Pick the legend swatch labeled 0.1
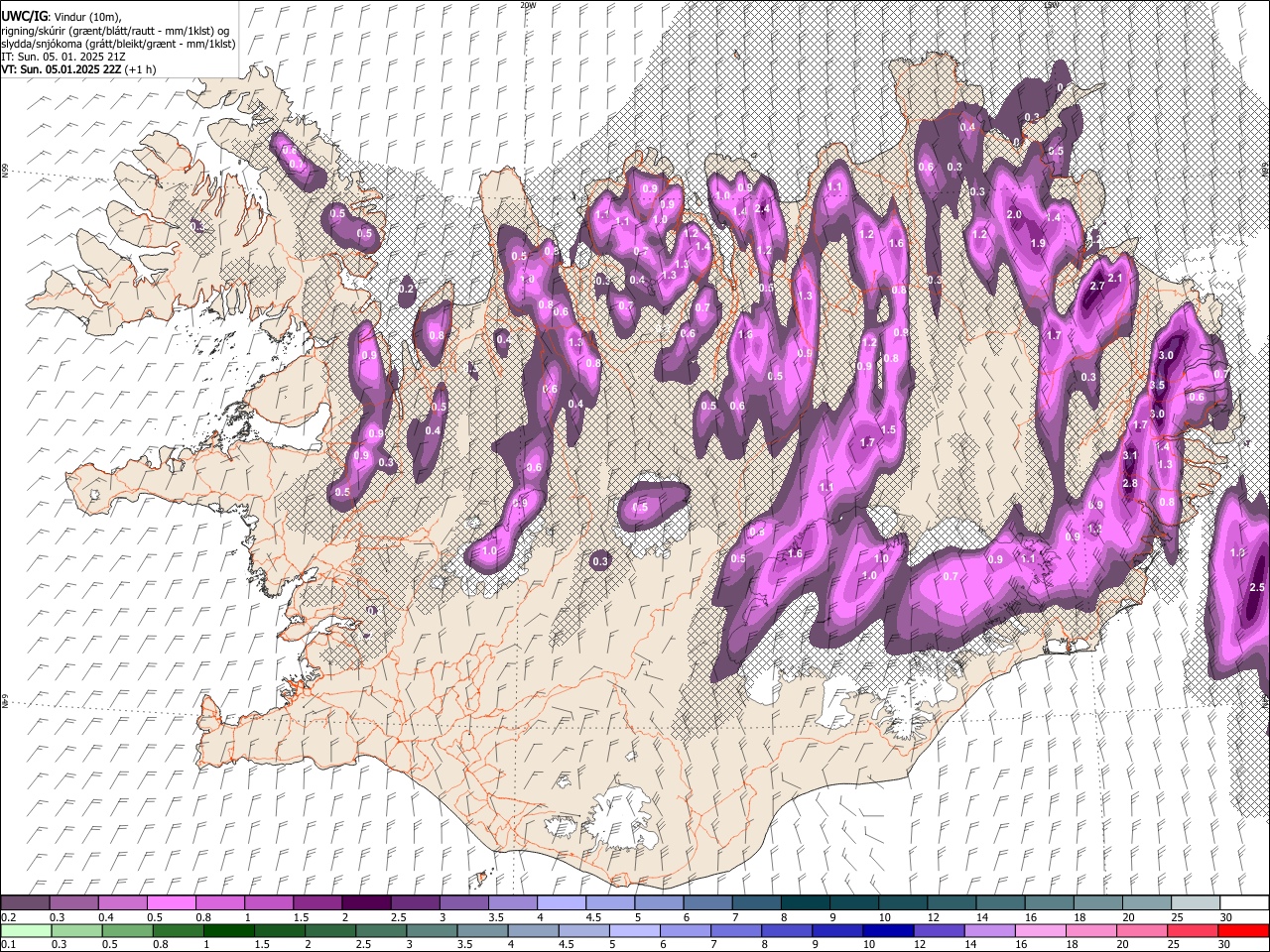The width and height of the screenshot is (1270, 952). pos(25,930)
